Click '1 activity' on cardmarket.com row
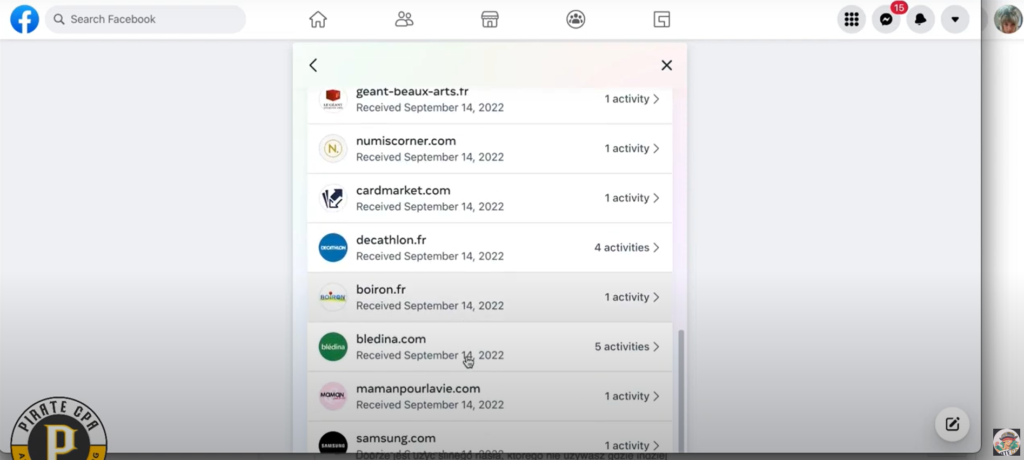1024x460 pixels. 626,198
